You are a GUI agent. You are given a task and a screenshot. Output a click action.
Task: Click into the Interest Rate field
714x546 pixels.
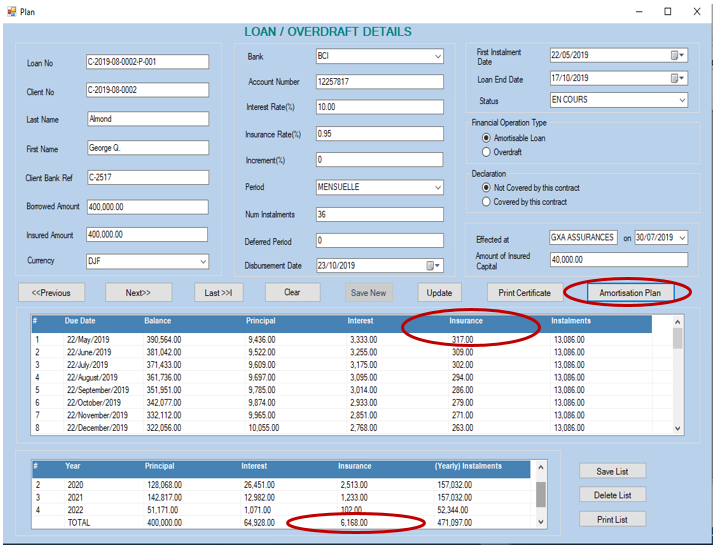378,107
